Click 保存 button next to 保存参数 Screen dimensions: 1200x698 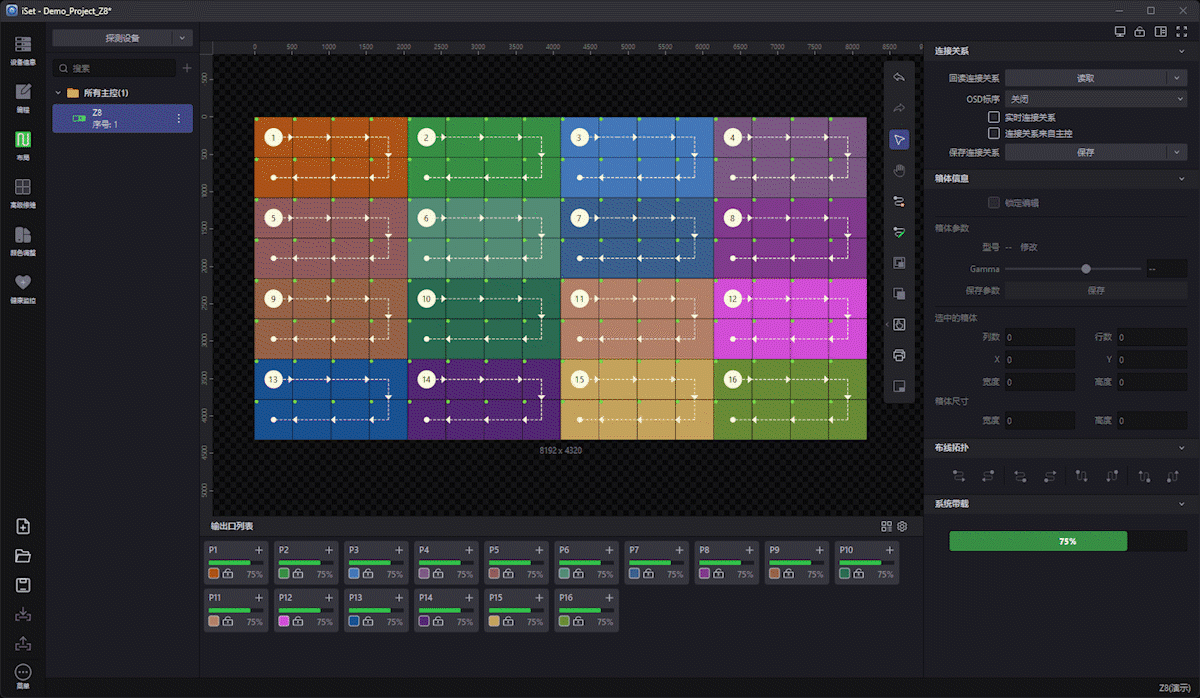1095,290
